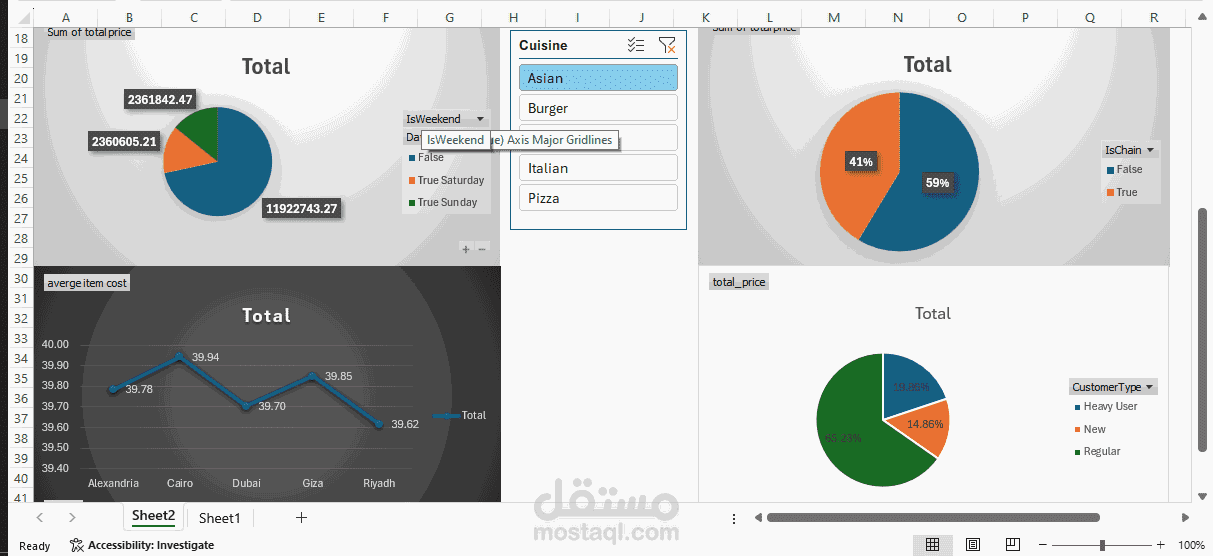Viewport: 1213px width, 556px height.
Task: Click the Giza axis label
Action: (313, 483)
